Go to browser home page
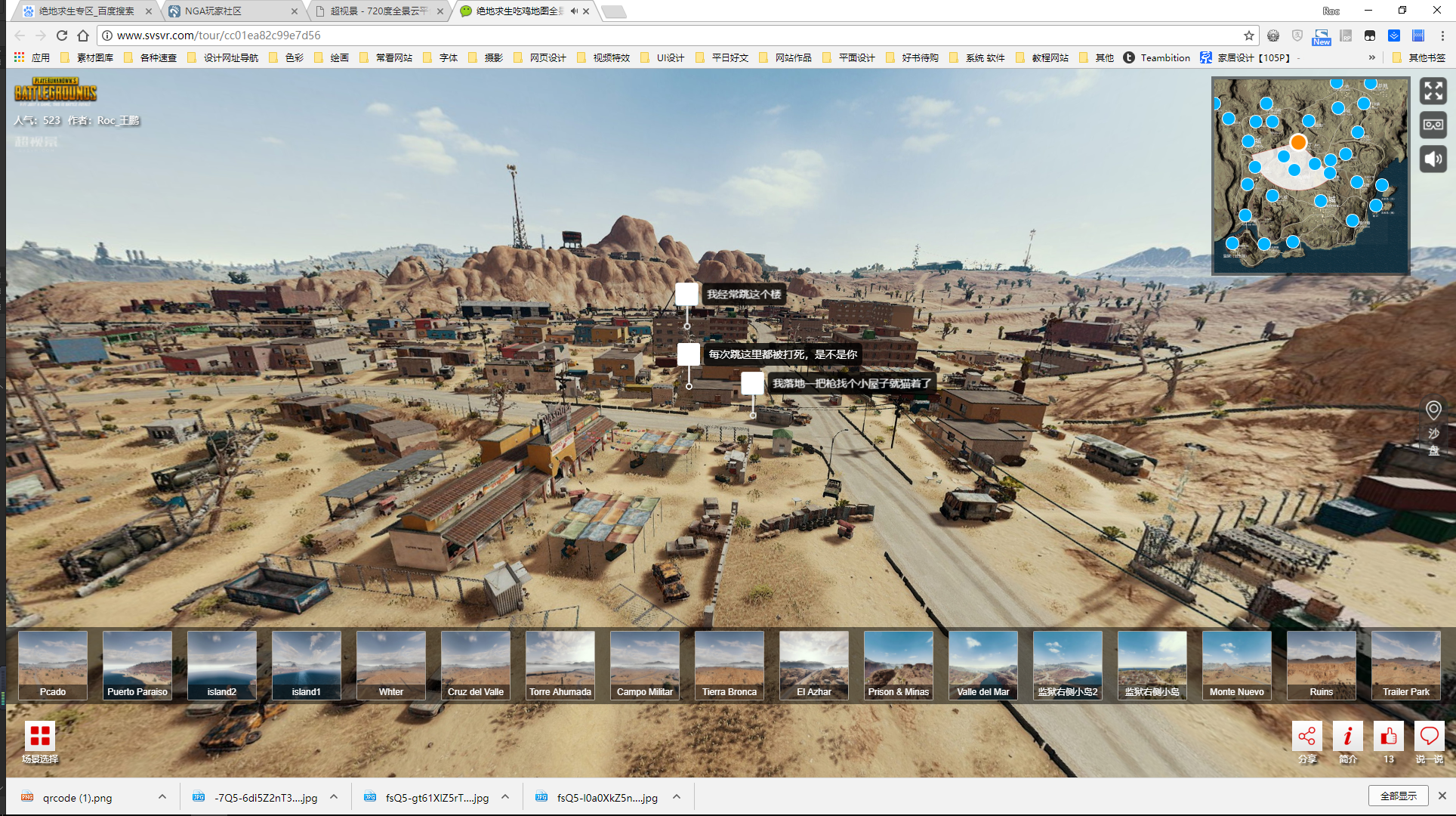This screenshot has width=1456, height=816. [83, 36]
